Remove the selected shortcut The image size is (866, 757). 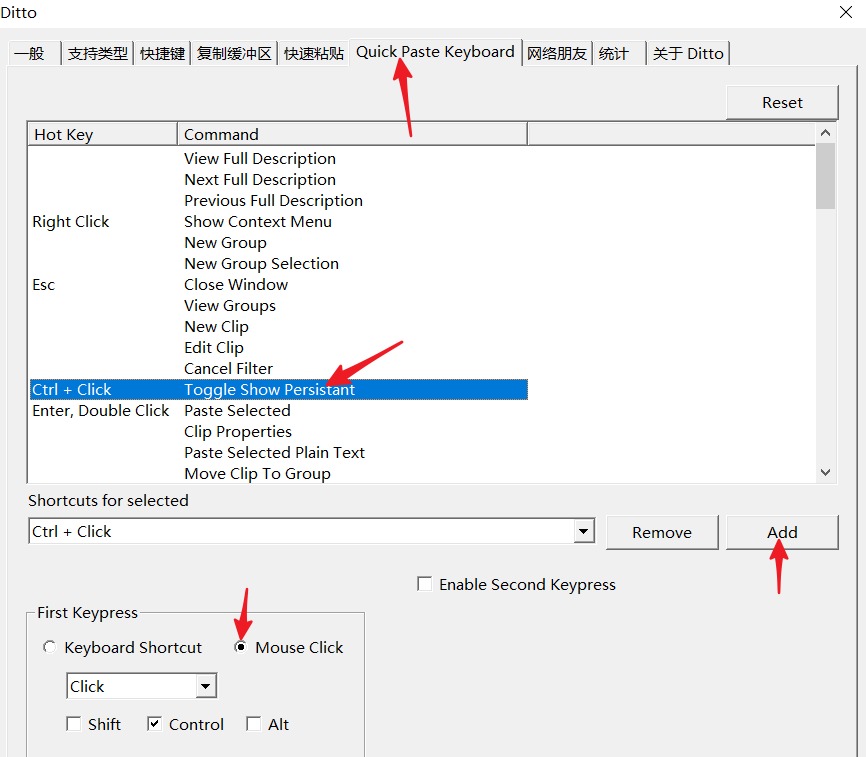[x=662, y=533]
